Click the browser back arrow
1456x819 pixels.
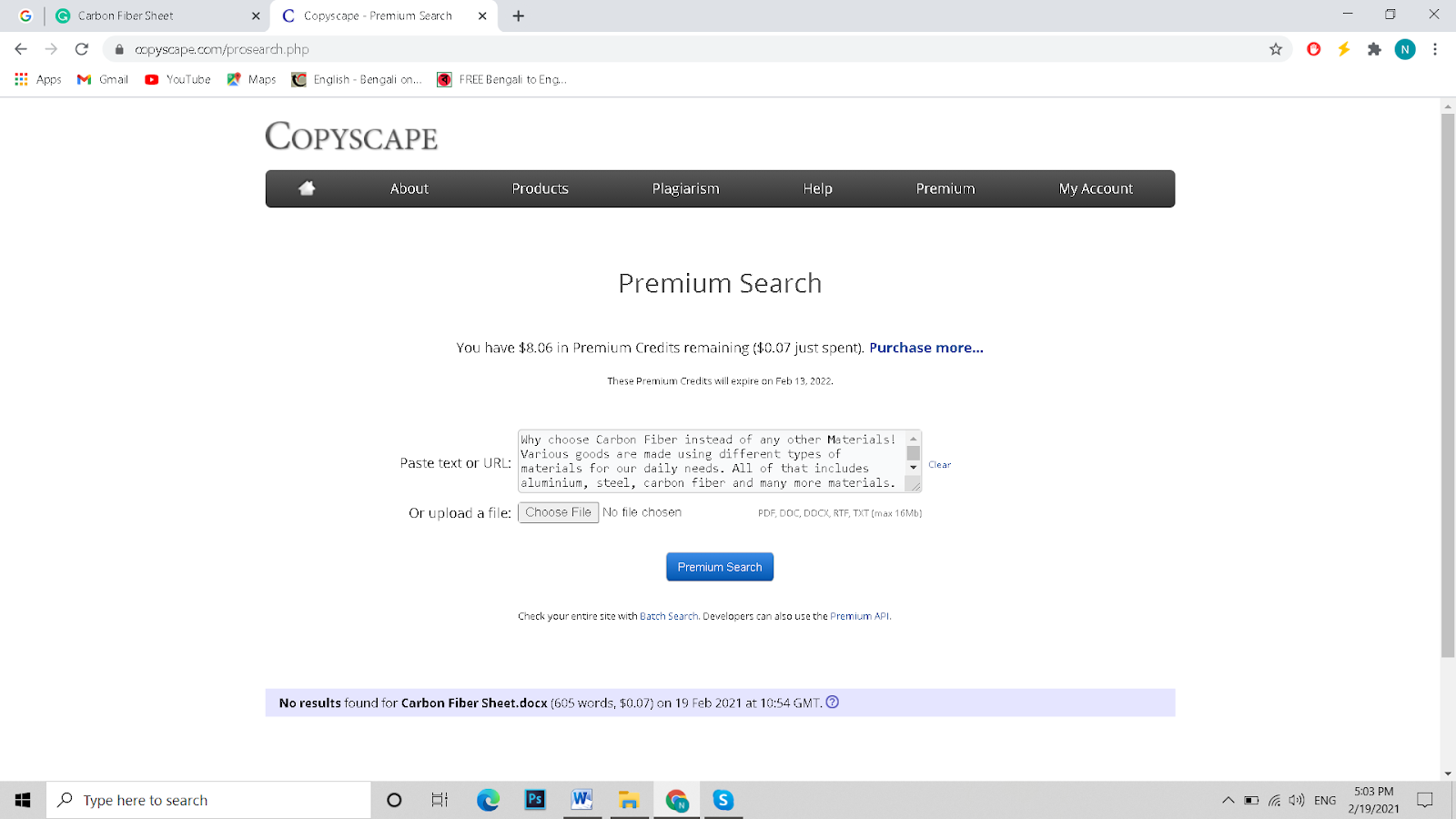pos(21,49)
